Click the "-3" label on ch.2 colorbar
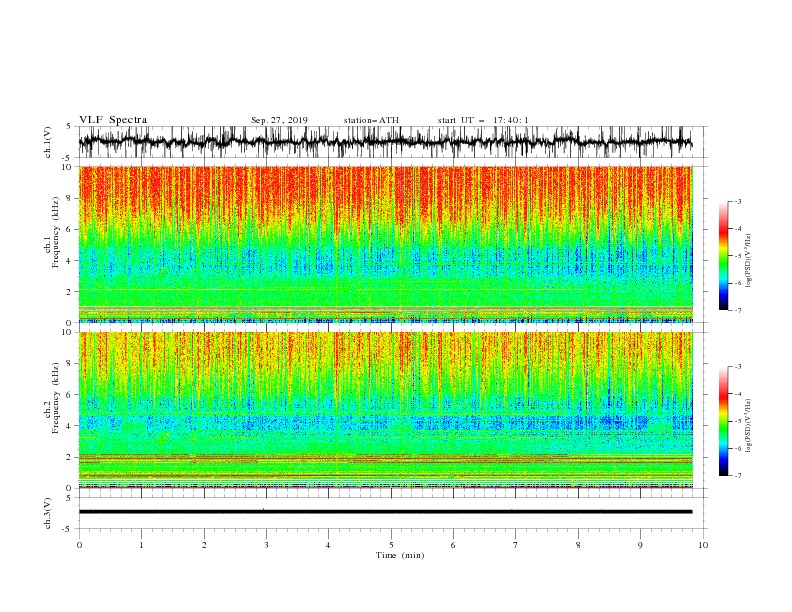The height and width of the screenshot is (612, 792). (738, 367)
